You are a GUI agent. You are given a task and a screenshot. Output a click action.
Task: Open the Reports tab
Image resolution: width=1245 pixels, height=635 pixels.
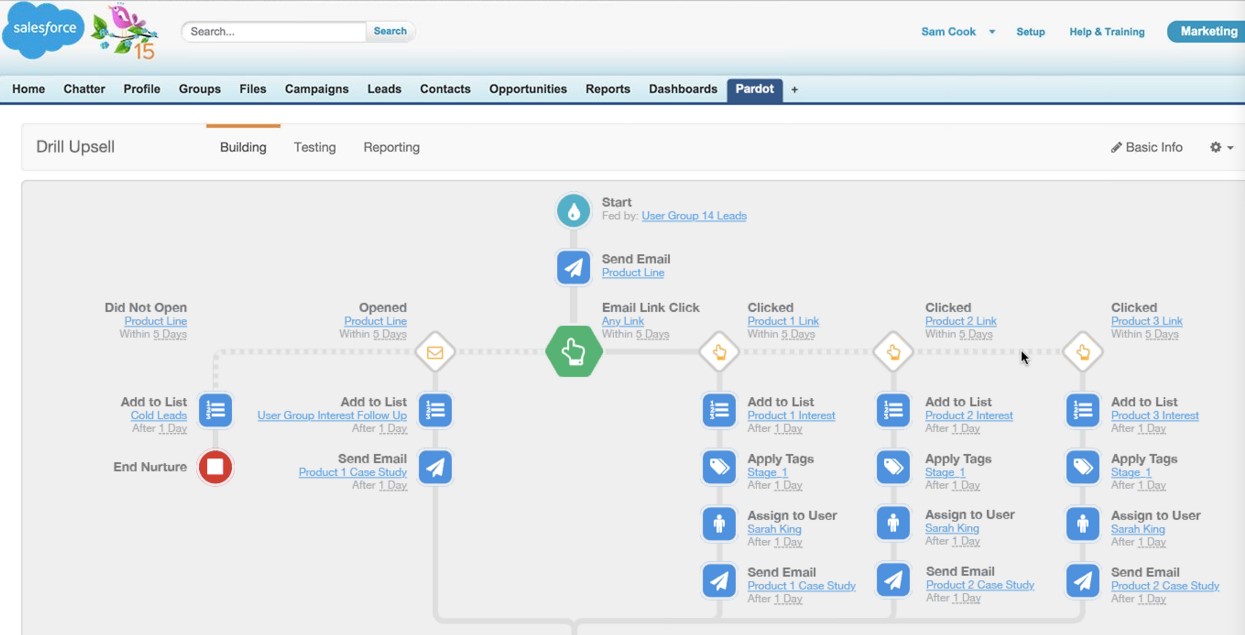pos(608,89)
